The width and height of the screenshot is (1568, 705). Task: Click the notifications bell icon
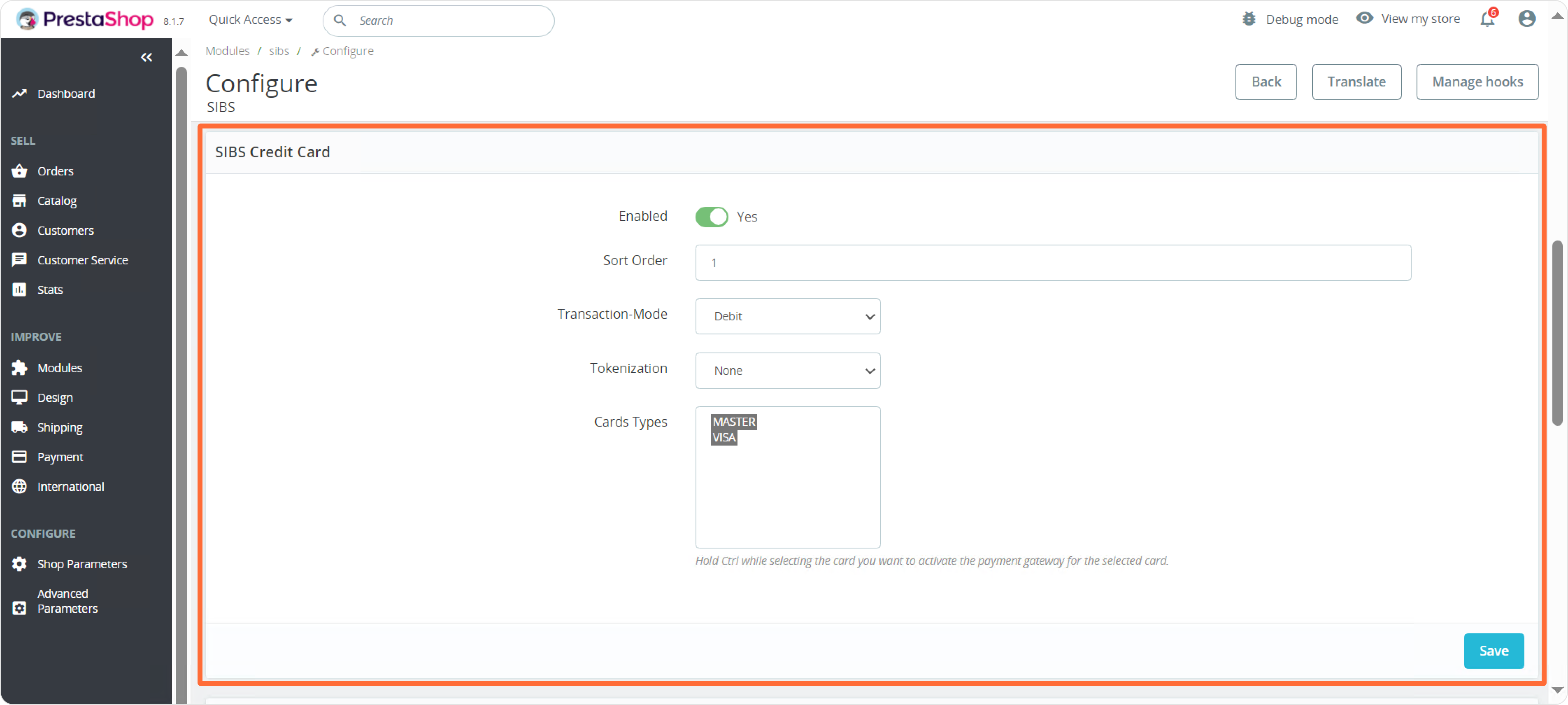pos(1487,19)
